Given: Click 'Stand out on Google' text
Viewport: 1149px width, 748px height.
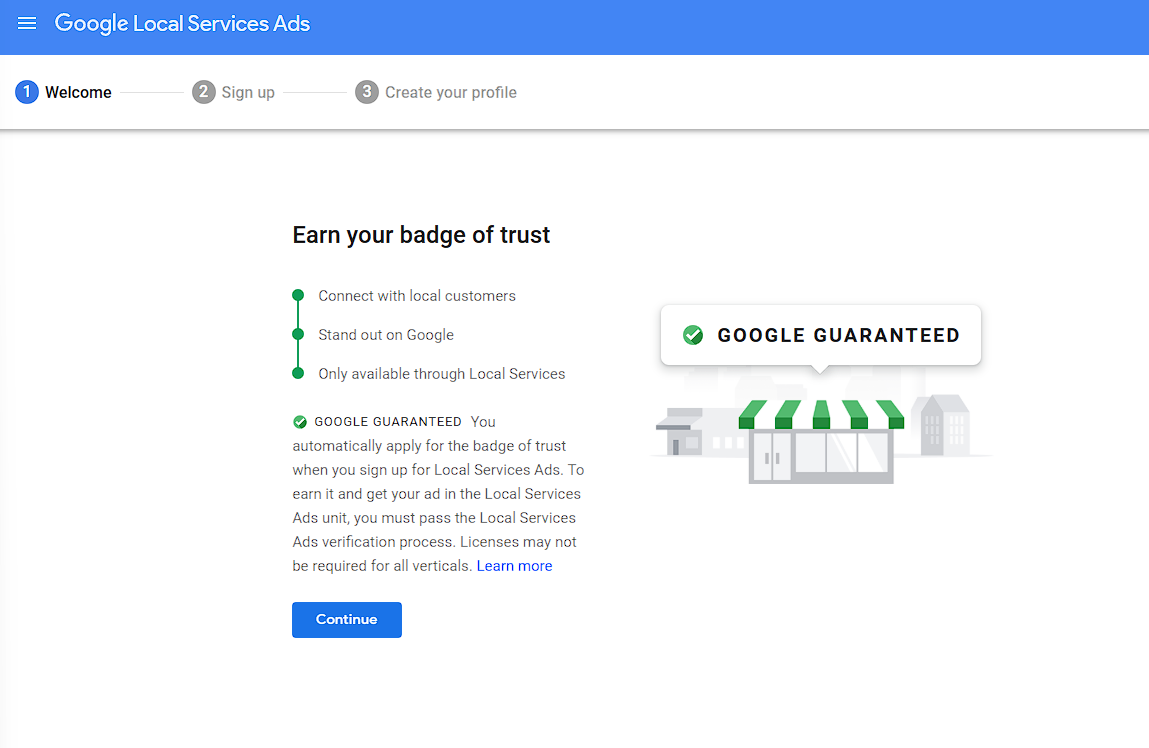Looking at the screenshot, I should pos(386,335).
